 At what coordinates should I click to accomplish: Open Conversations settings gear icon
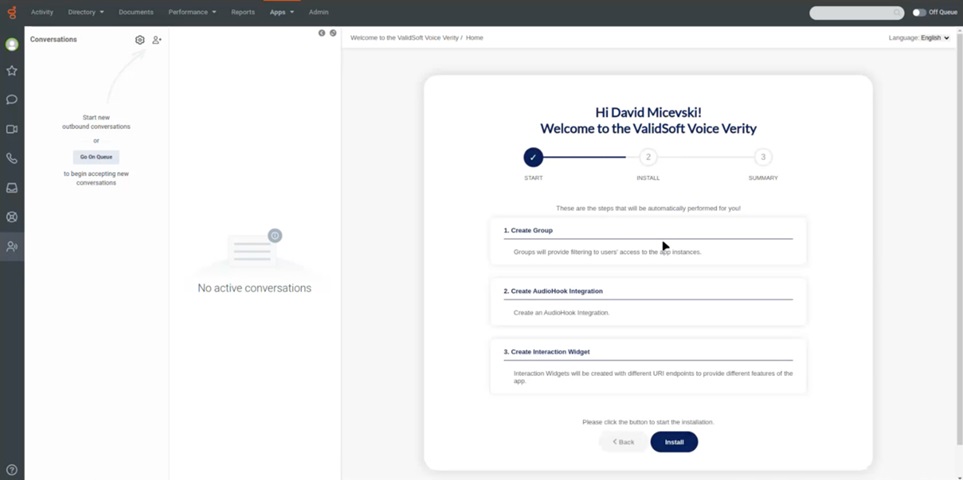coord(140,40)
